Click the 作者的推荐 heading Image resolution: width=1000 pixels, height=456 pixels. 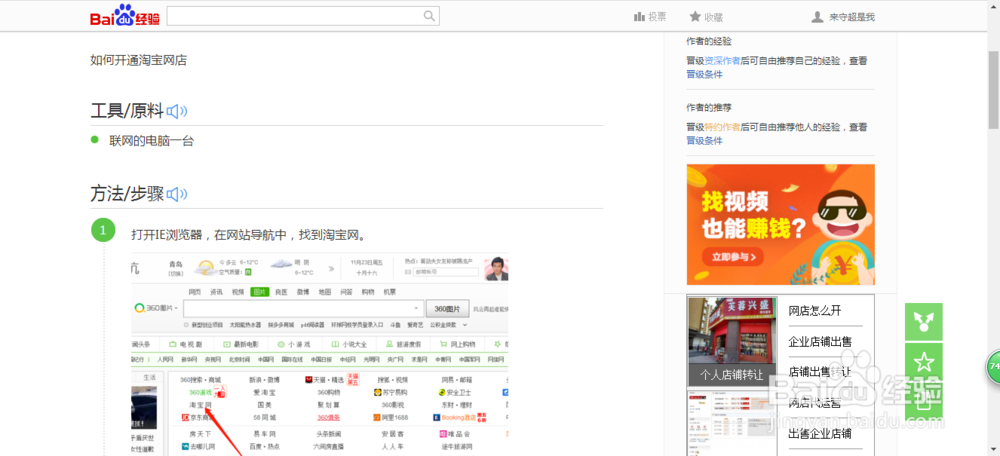click(x=709, y=108)
